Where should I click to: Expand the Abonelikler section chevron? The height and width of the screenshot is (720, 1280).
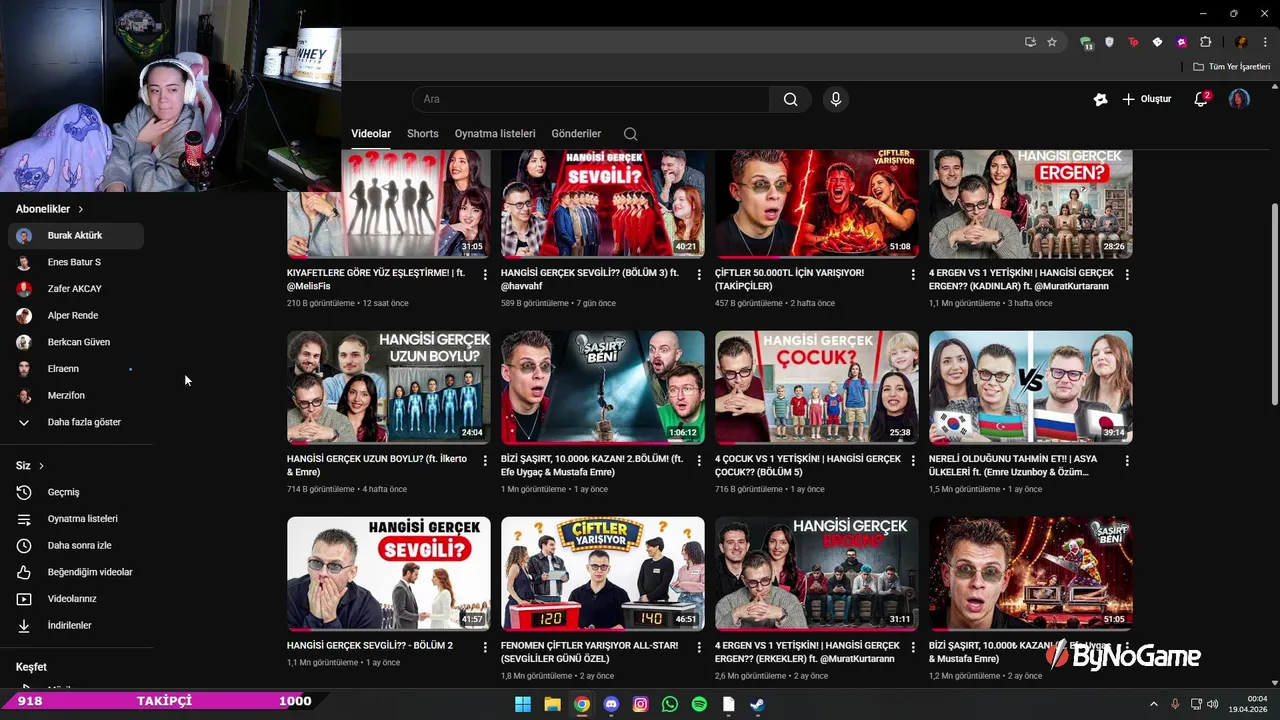(81, 209)
